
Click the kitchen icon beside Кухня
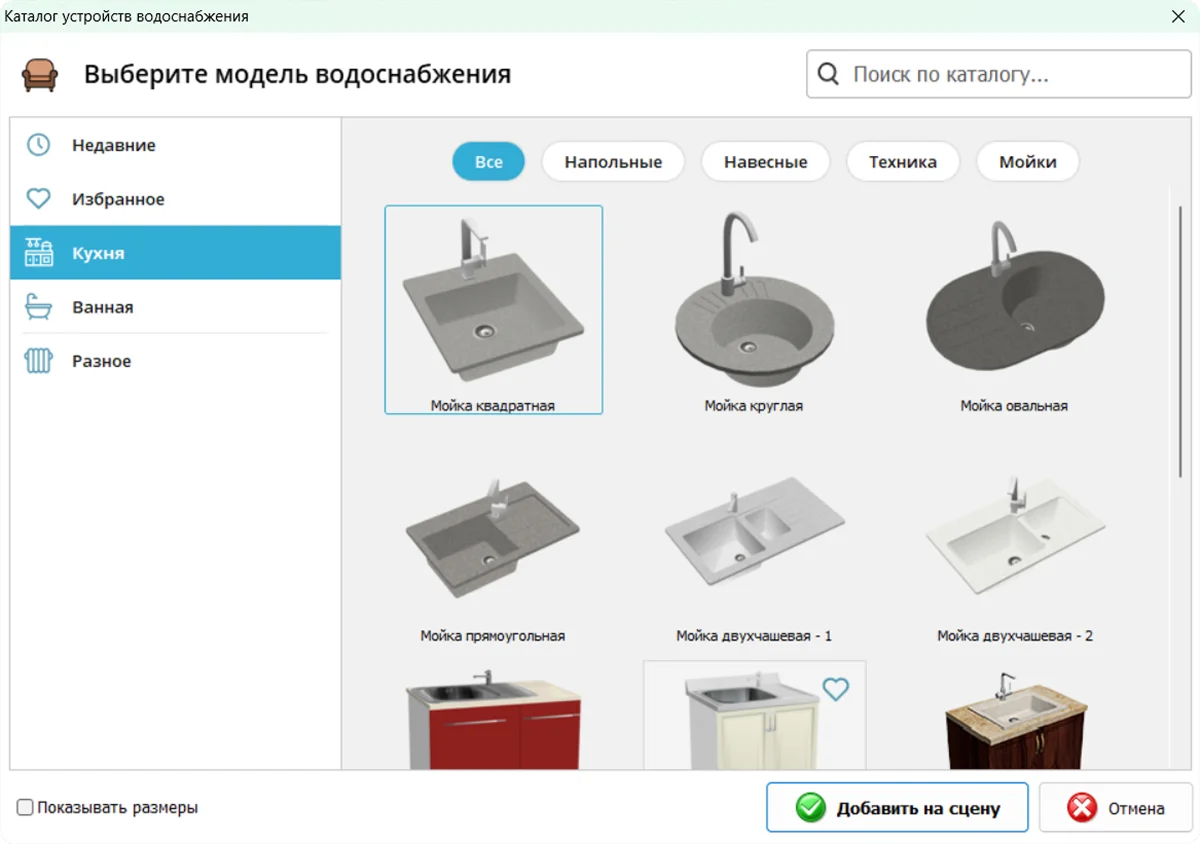(38, 253)
